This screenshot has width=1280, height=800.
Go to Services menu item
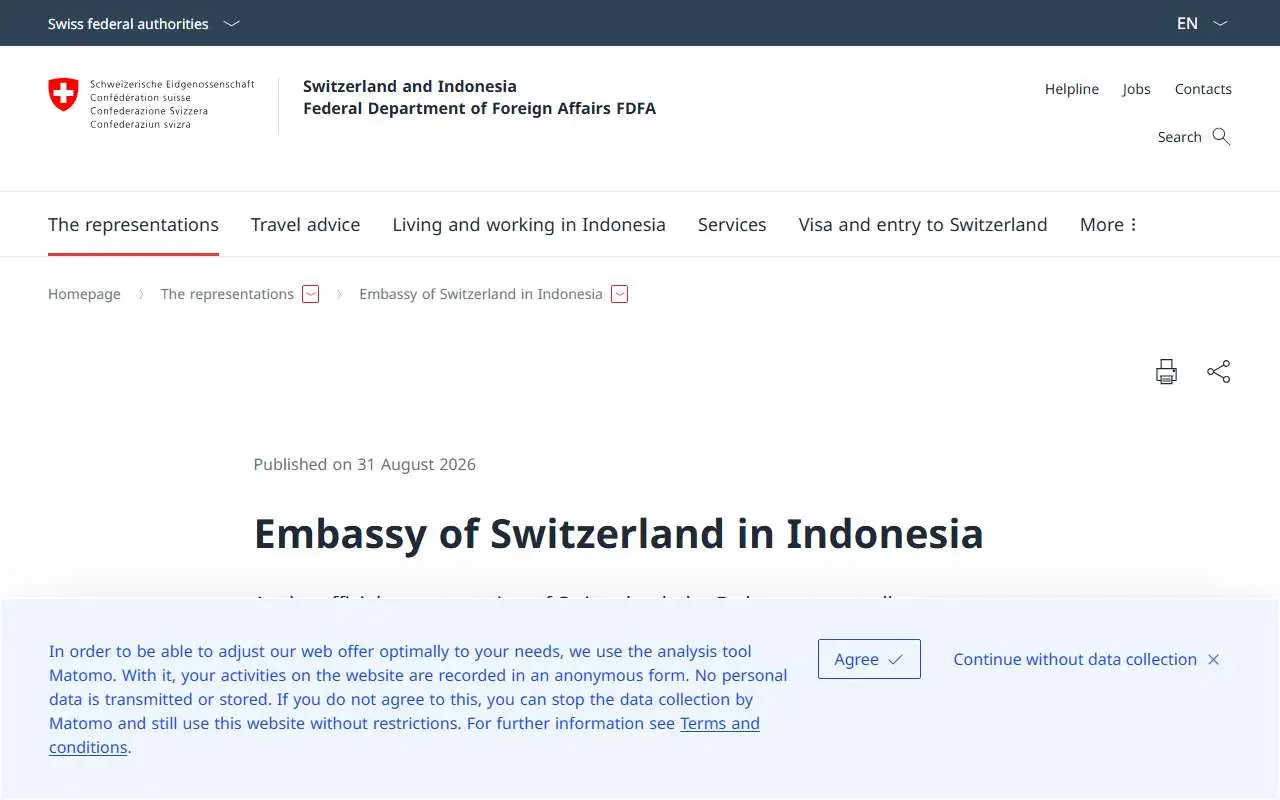pyautogui.click(x=732, y=225)
